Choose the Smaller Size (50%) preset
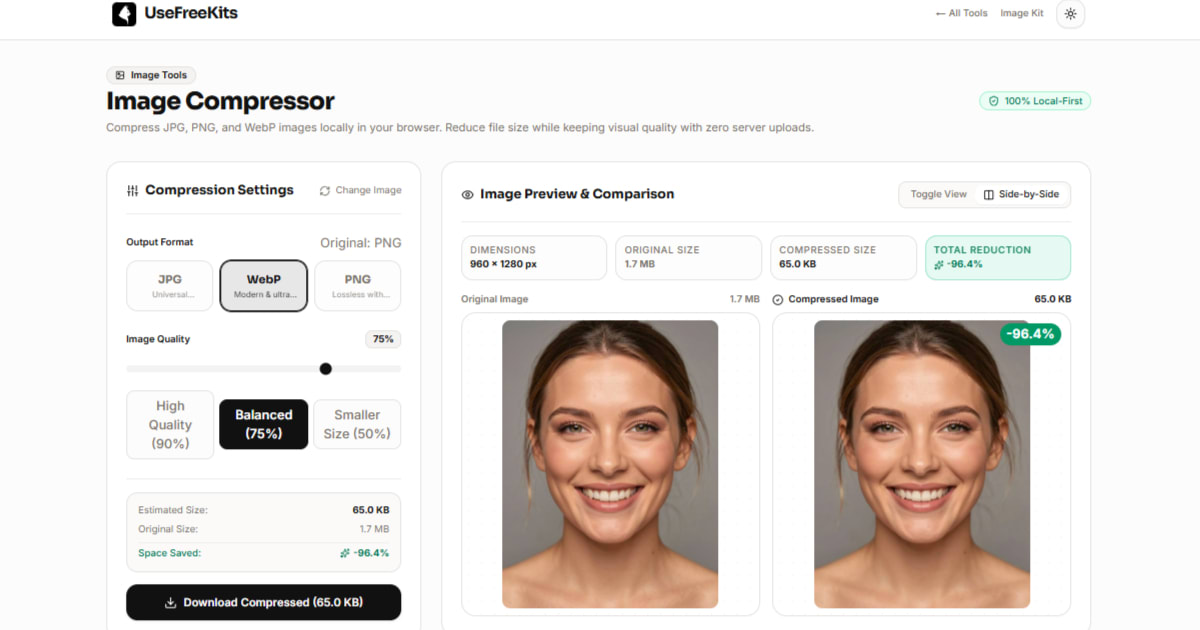Image resolution: width=1200 pixels, height=630 pixels. click(x=357, y=424)
